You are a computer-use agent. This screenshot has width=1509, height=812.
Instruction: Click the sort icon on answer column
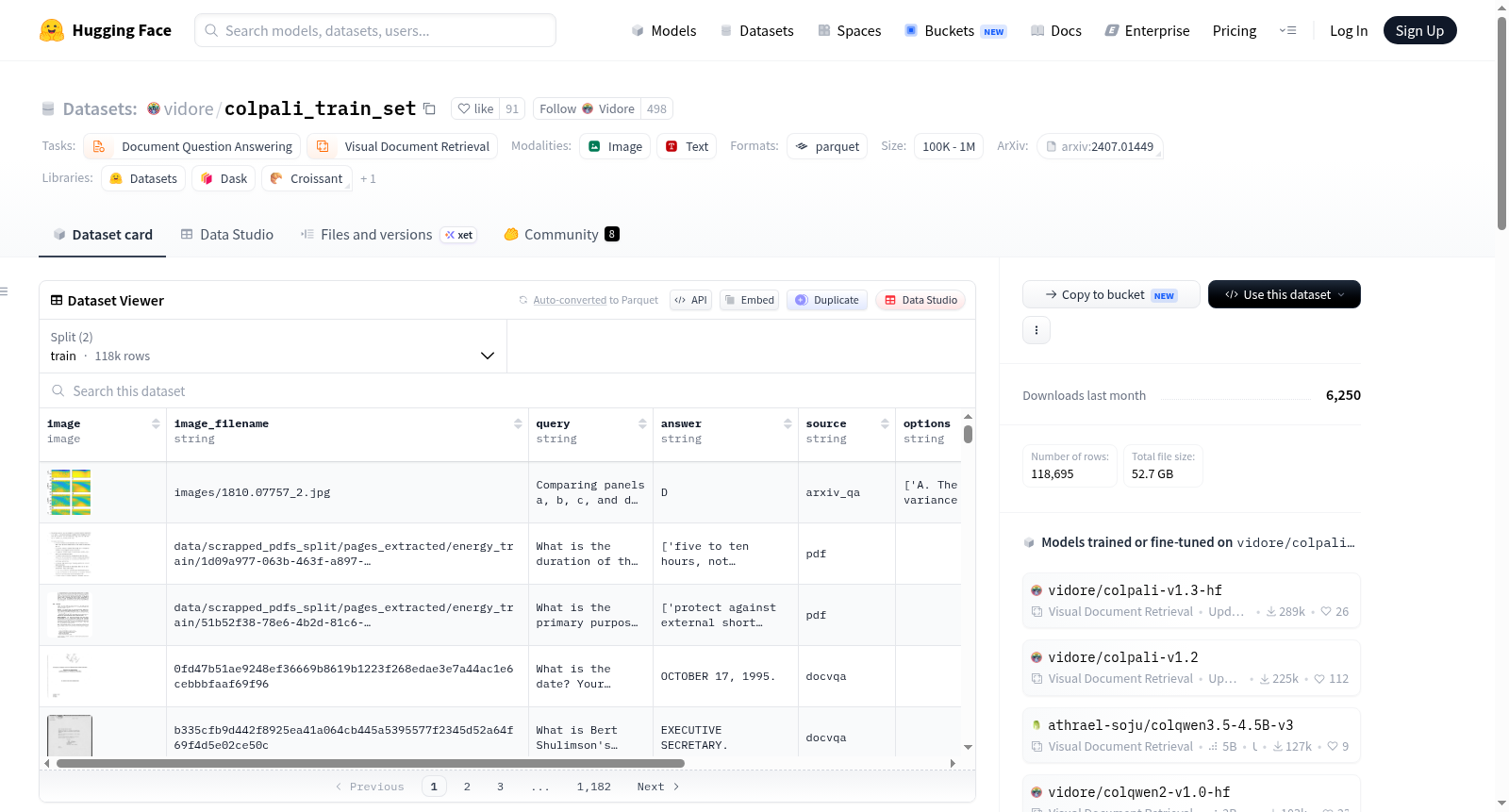pos(788,423)
